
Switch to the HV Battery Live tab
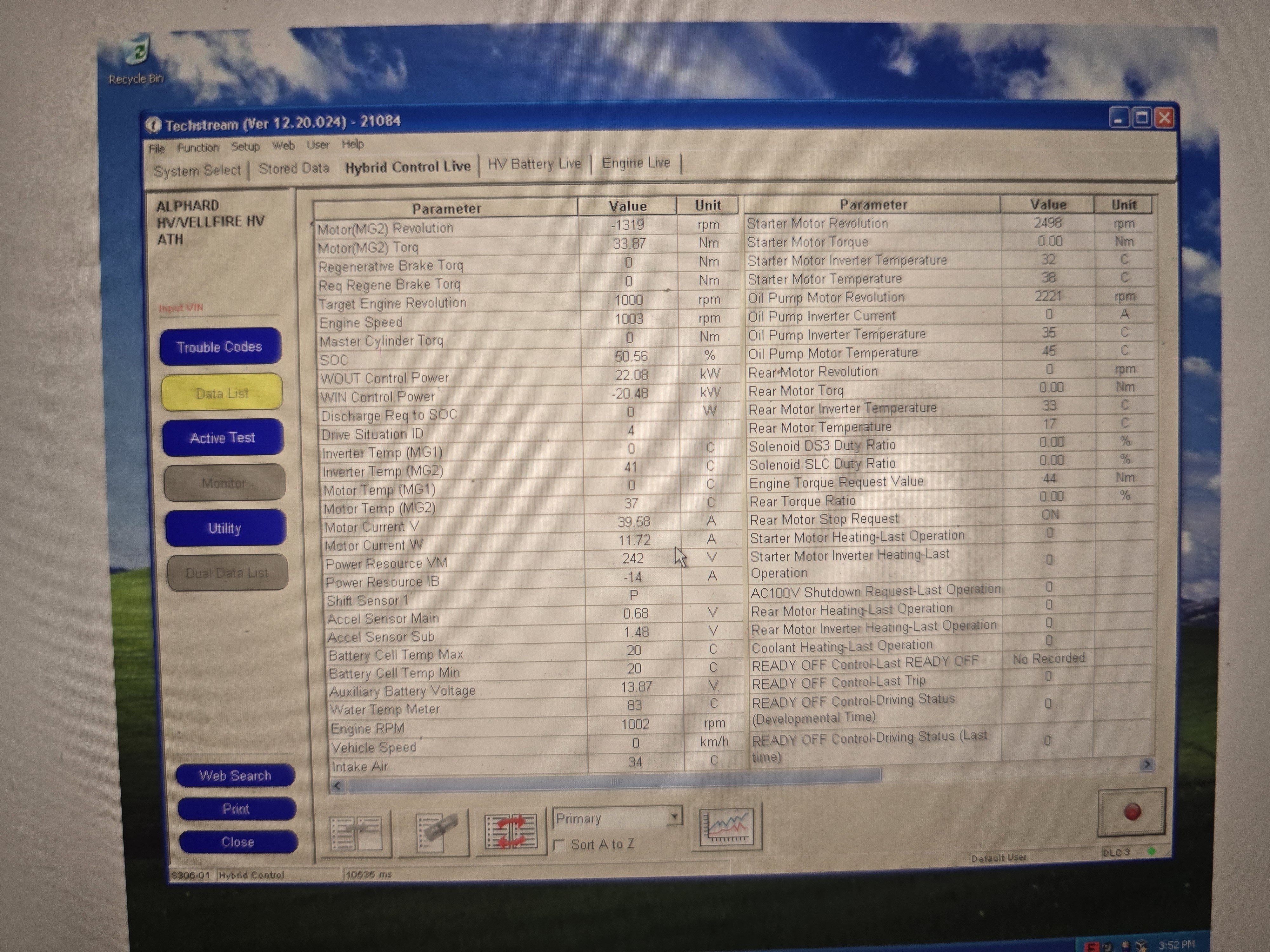(x=534, y=164)
